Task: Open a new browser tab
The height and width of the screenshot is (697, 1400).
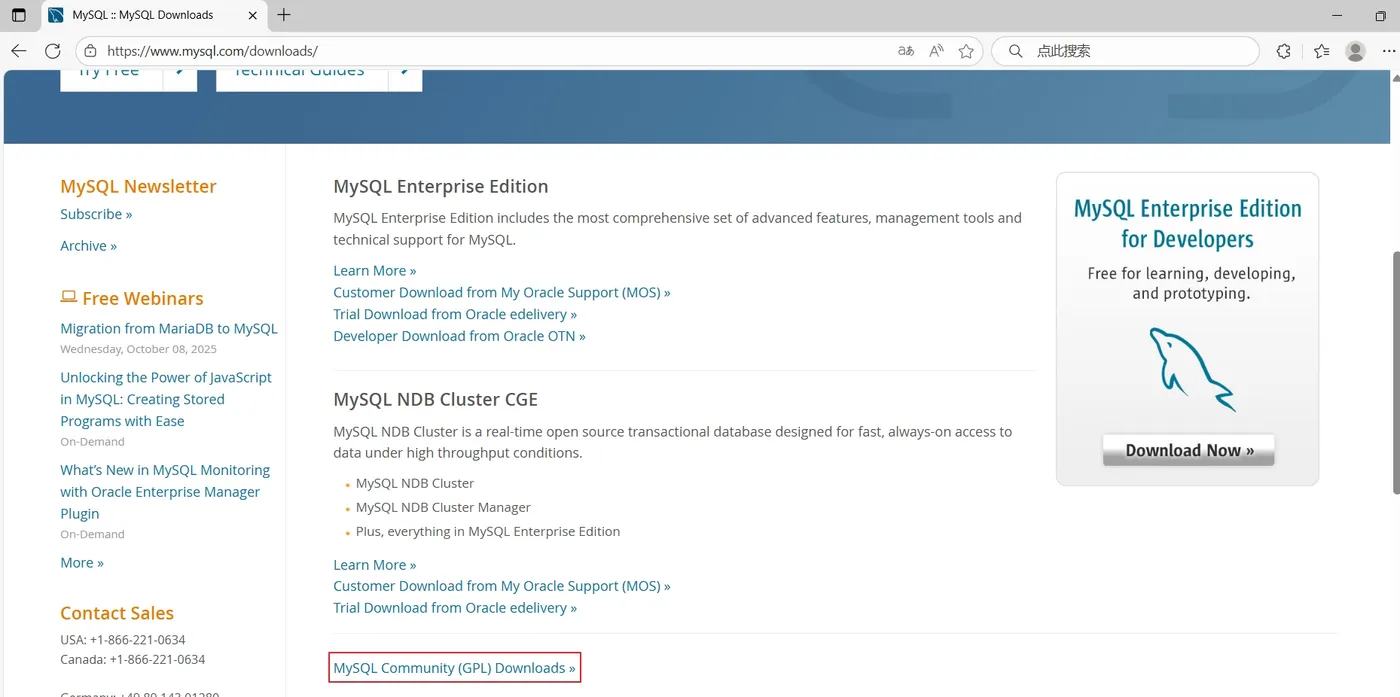Action: pos(284,15)
